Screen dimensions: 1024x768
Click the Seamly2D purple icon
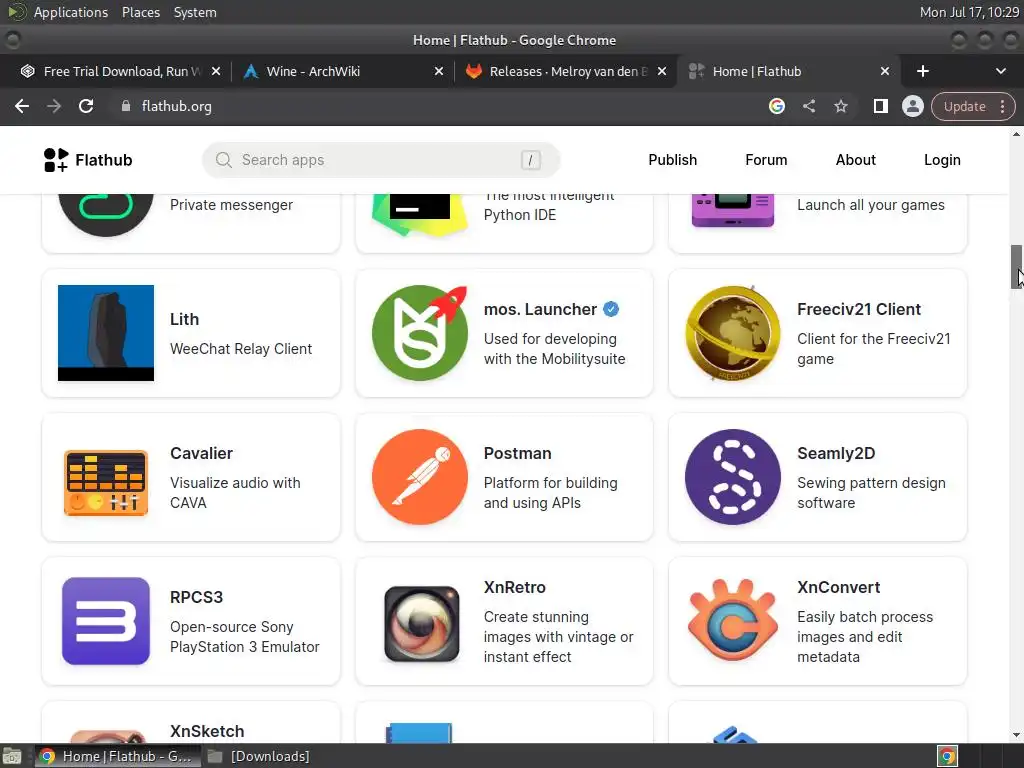[x=733, y=477]
